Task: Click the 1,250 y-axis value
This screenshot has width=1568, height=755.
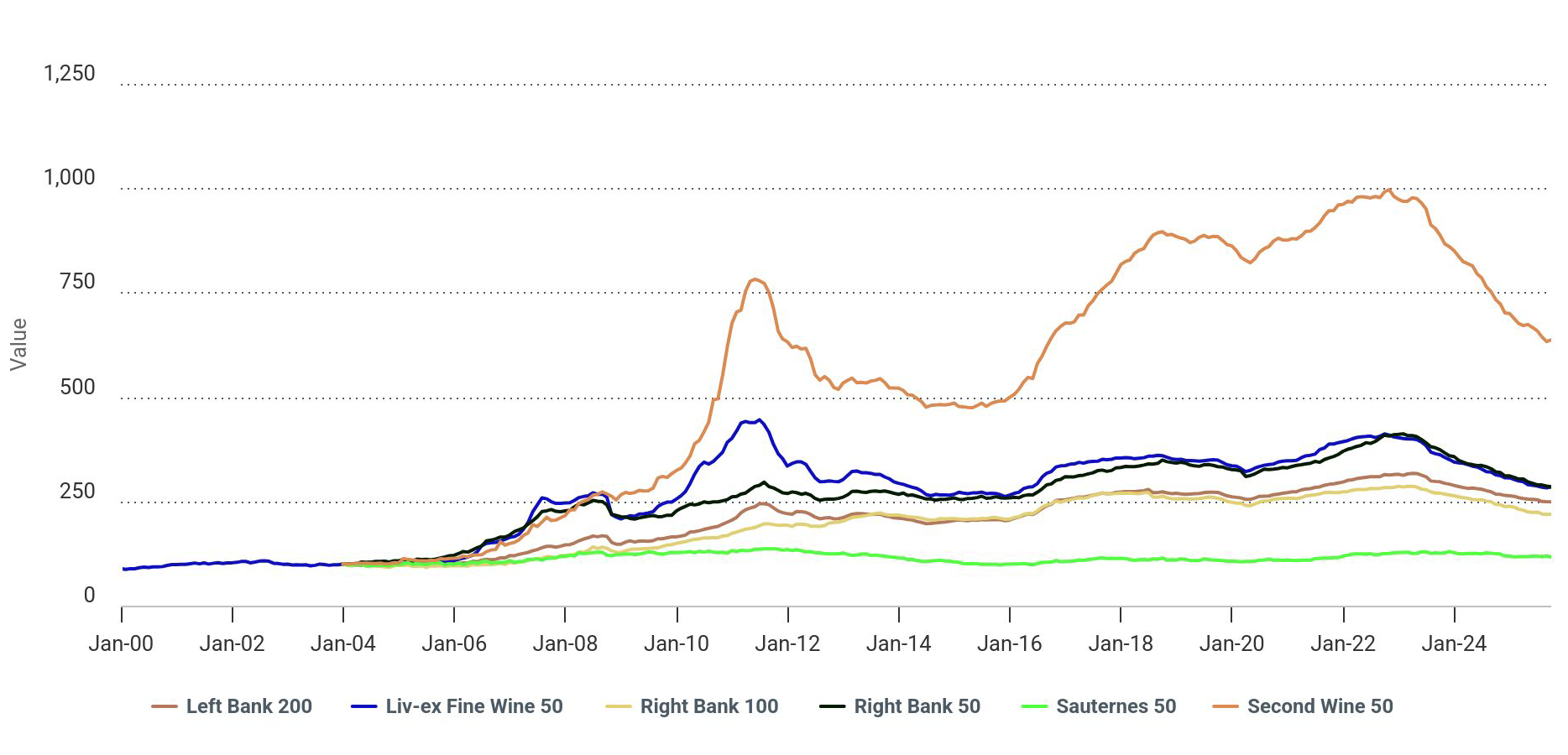Action: click(x=70, y=73)
